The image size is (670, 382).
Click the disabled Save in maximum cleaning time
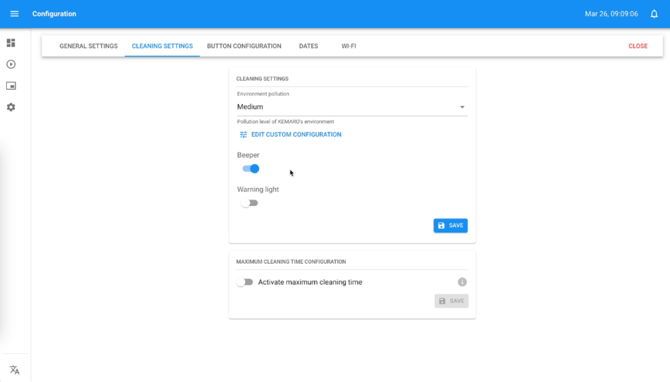click(451, 301)
